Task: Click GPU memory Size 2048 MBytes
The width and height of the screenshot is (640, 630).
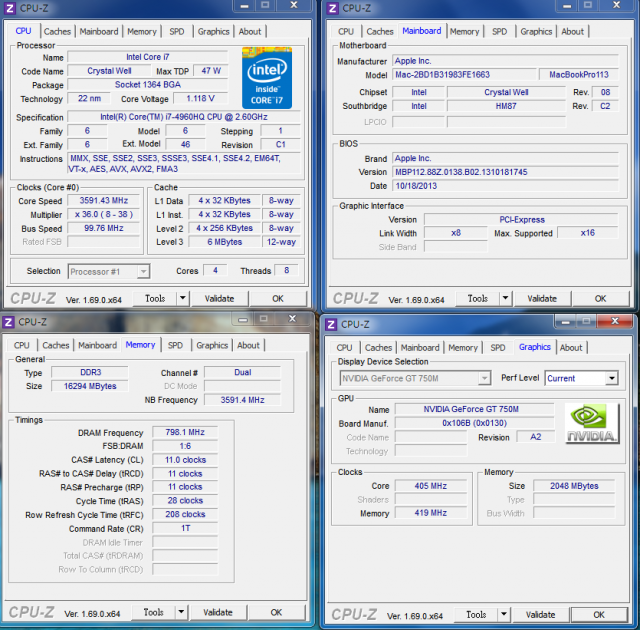Action: pos(574,486)
